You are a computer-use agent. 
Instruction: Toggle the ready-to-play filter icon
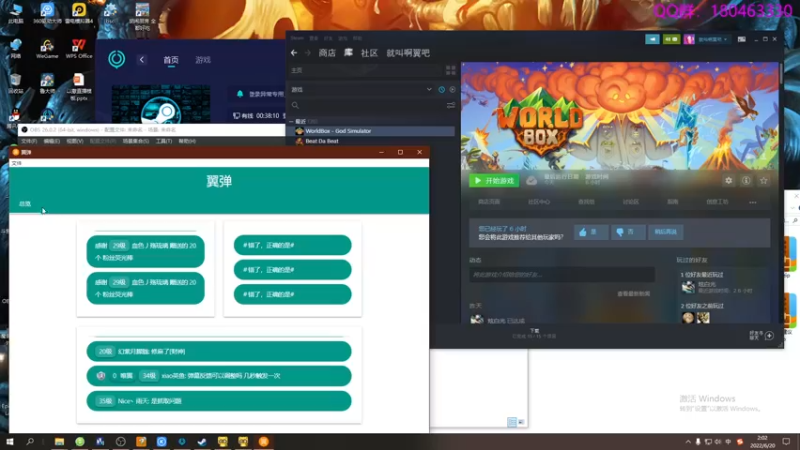pos(452,89)
